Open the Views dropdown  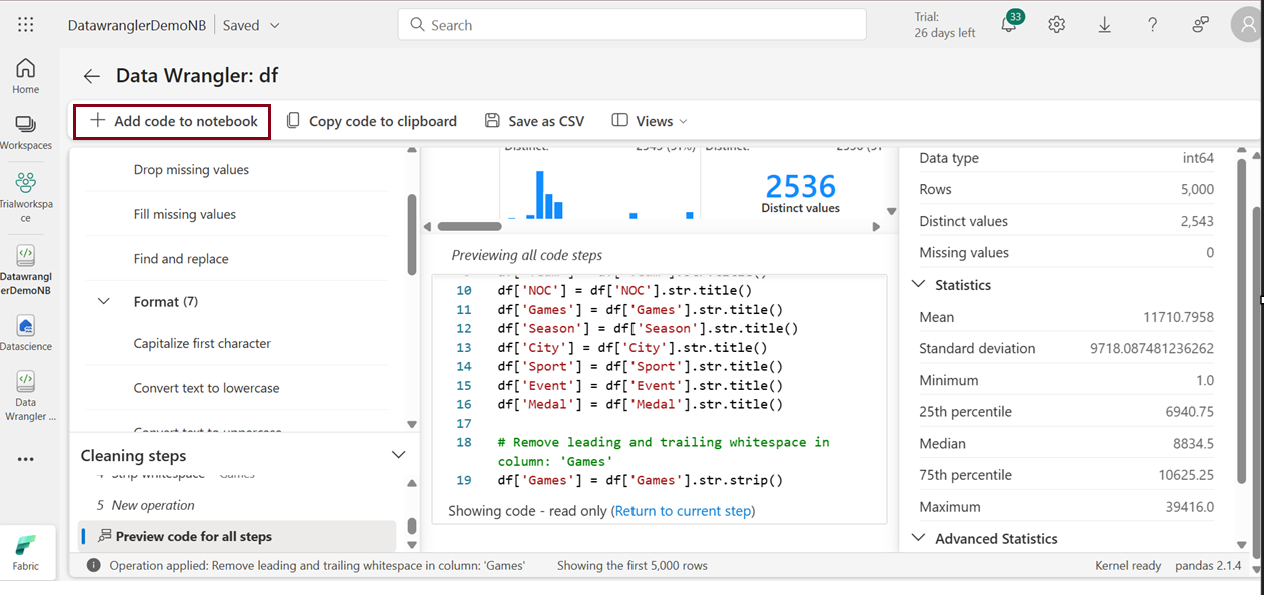pyautogui.click(x=650, y=121)
